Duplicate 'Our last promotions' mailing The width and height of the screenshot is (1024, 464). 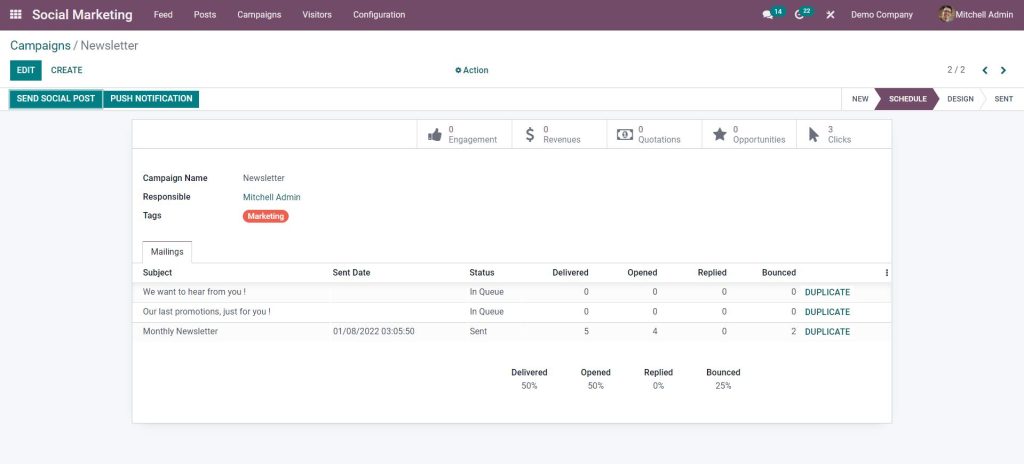(x=827, y=312)
